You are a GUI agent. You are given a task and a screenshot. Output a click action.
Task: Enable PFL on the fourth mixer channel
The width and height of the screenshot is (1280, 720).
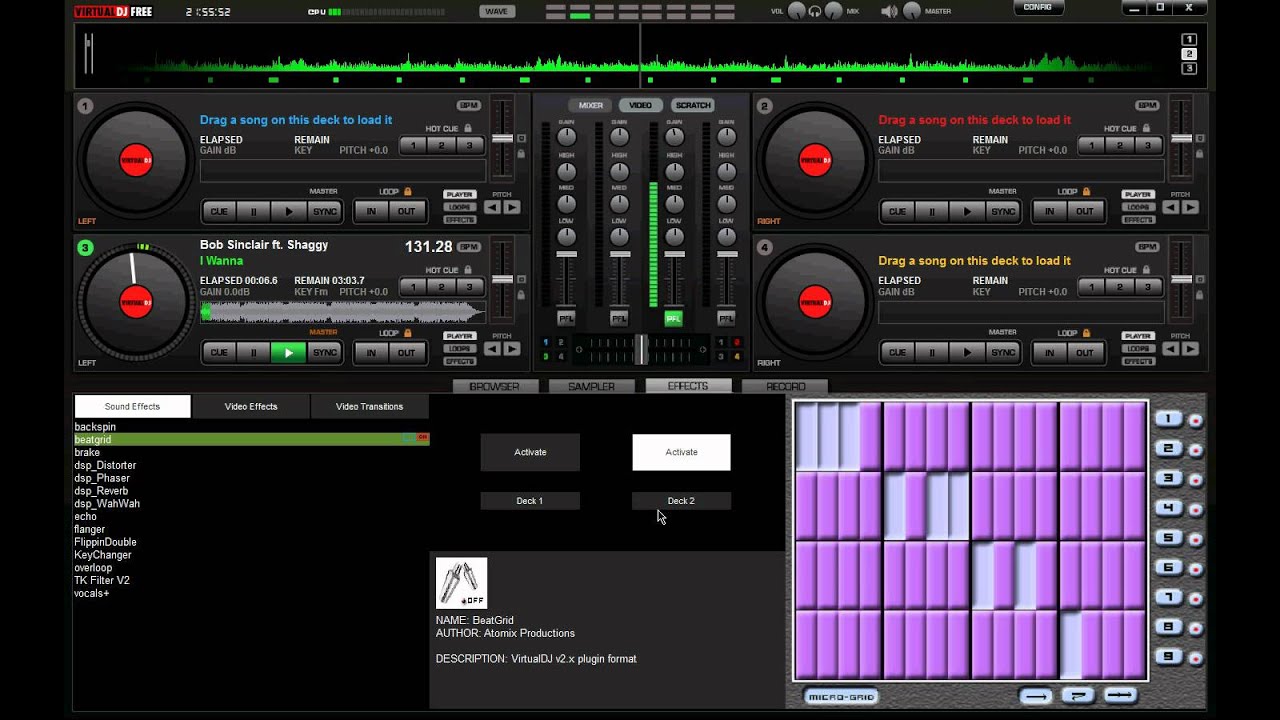pos(726,318)
